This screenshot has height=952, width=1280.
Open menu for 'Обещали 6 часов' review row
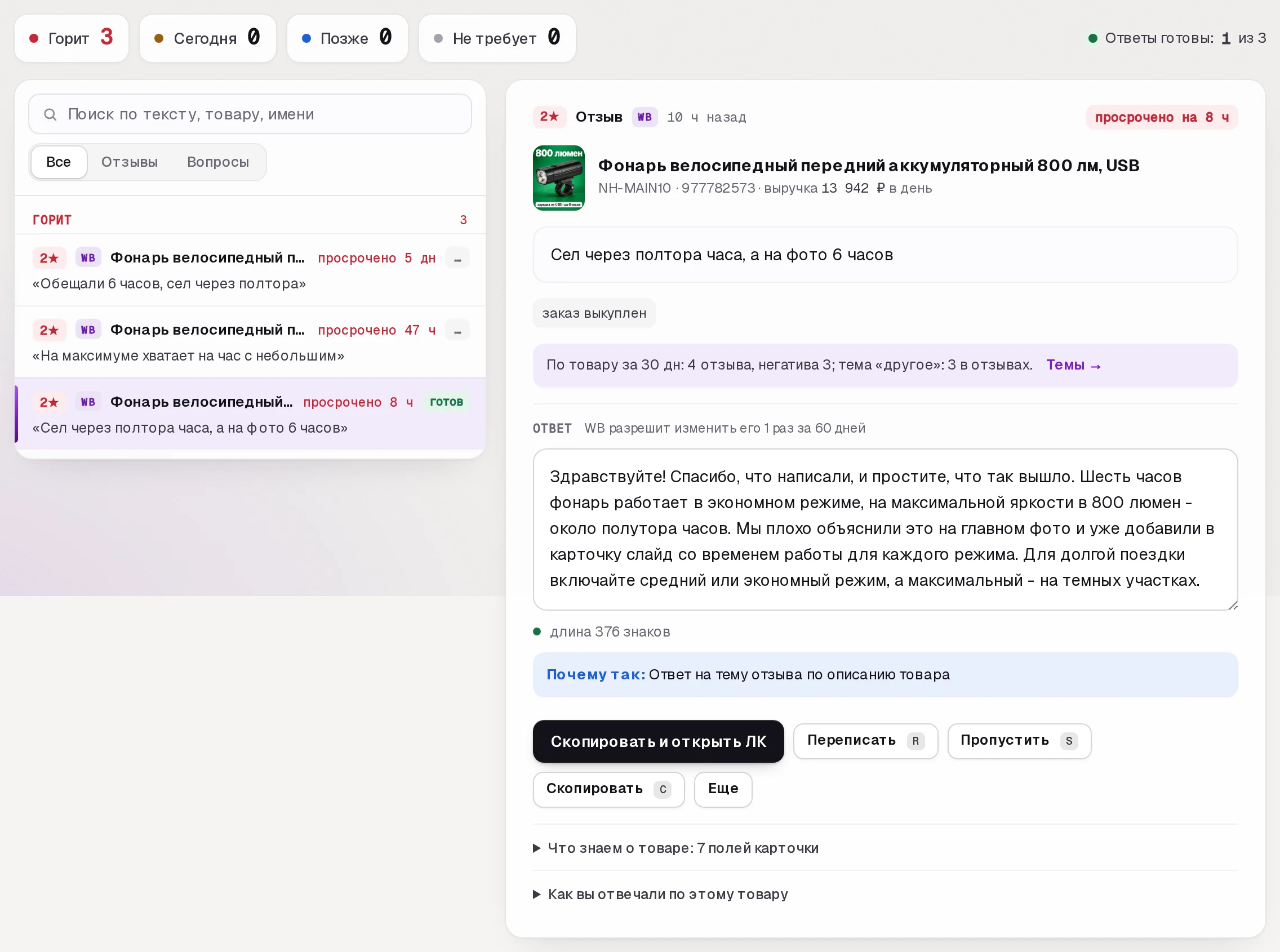(x=457, y=258)
